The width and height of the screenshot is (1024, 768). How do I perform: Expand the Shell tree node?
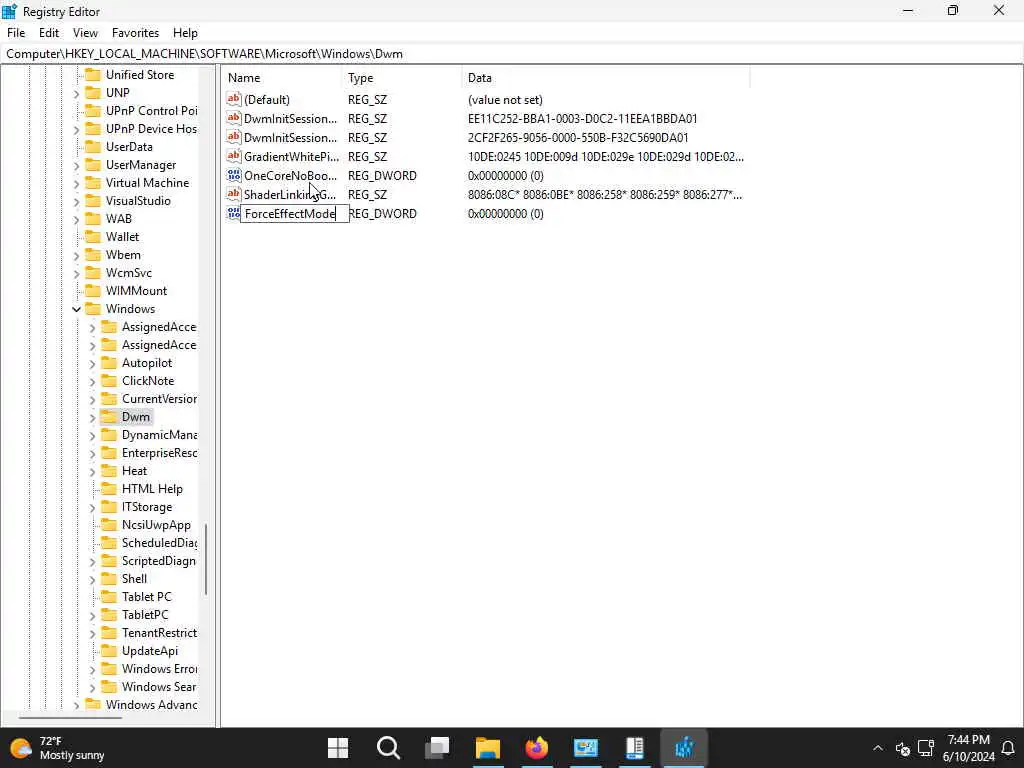[x=92, y=579]
